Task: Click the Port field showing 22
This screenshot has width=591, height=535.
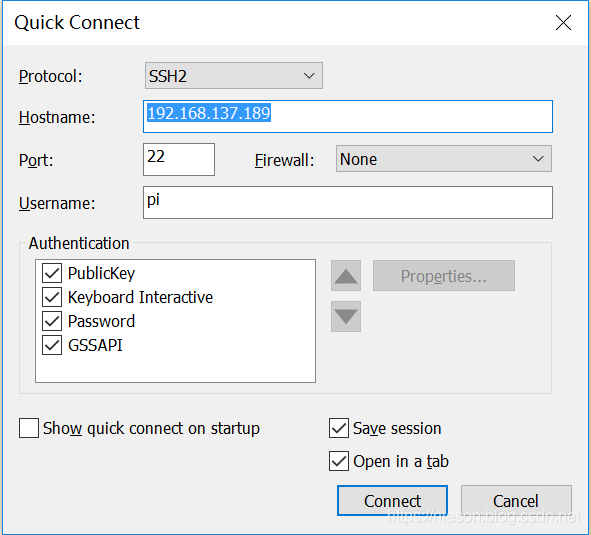Action: point(179,159)
